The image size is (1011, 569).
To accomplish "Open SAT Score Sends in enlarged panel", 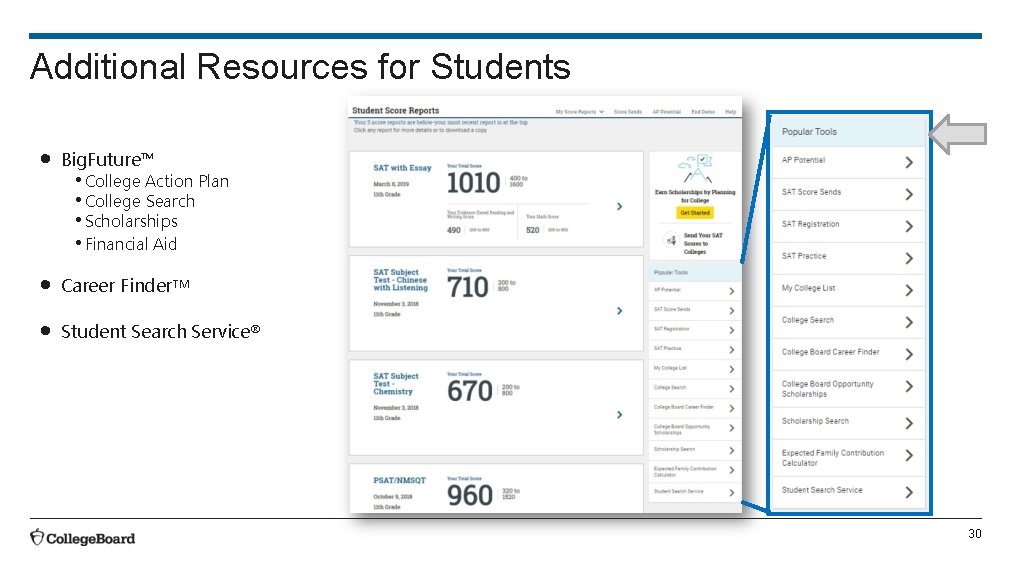I will (811, 192).
